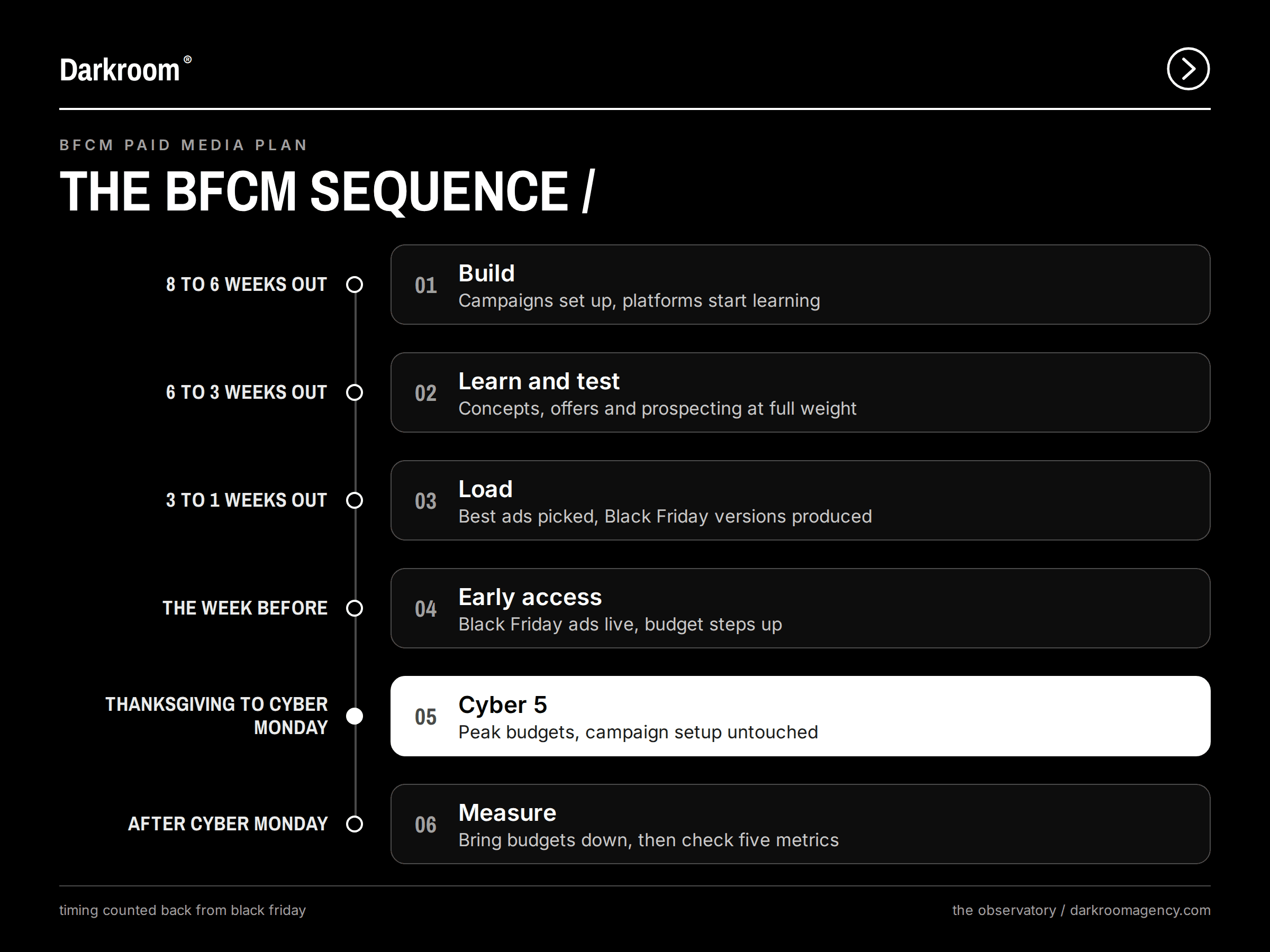Click 'Black Friday ads live, budget steps up'
Screen dimensions: 1270x952
pos(620,624)
